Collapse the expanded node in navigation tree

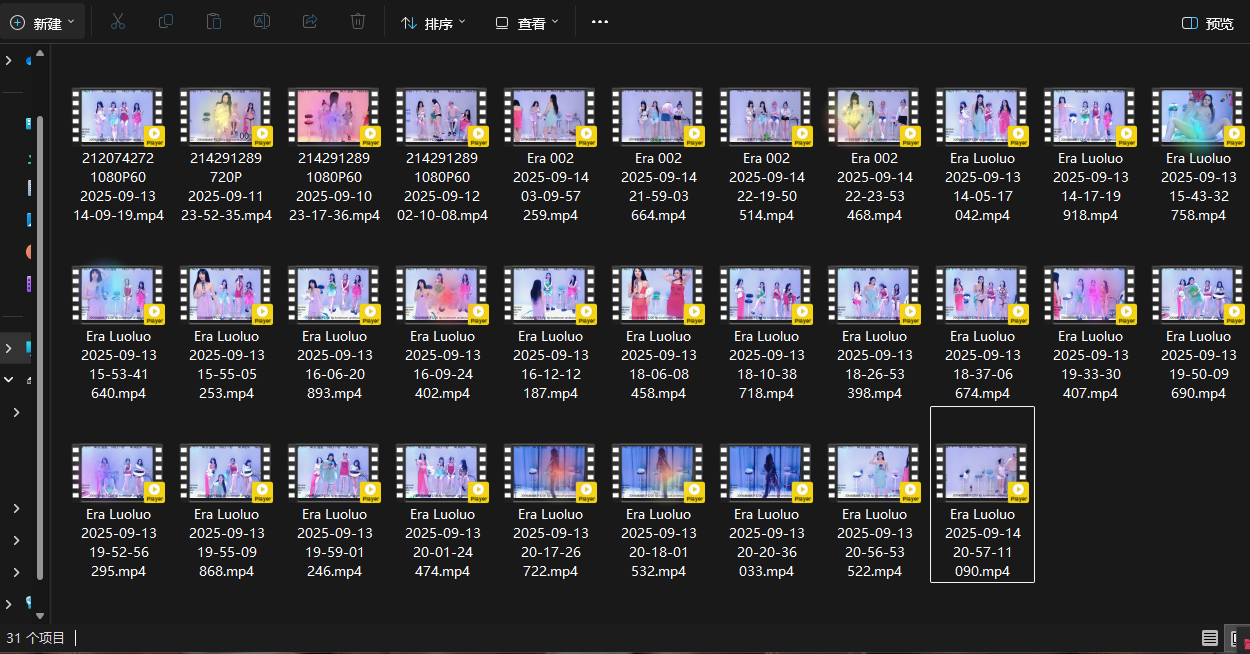click(9, 380)
